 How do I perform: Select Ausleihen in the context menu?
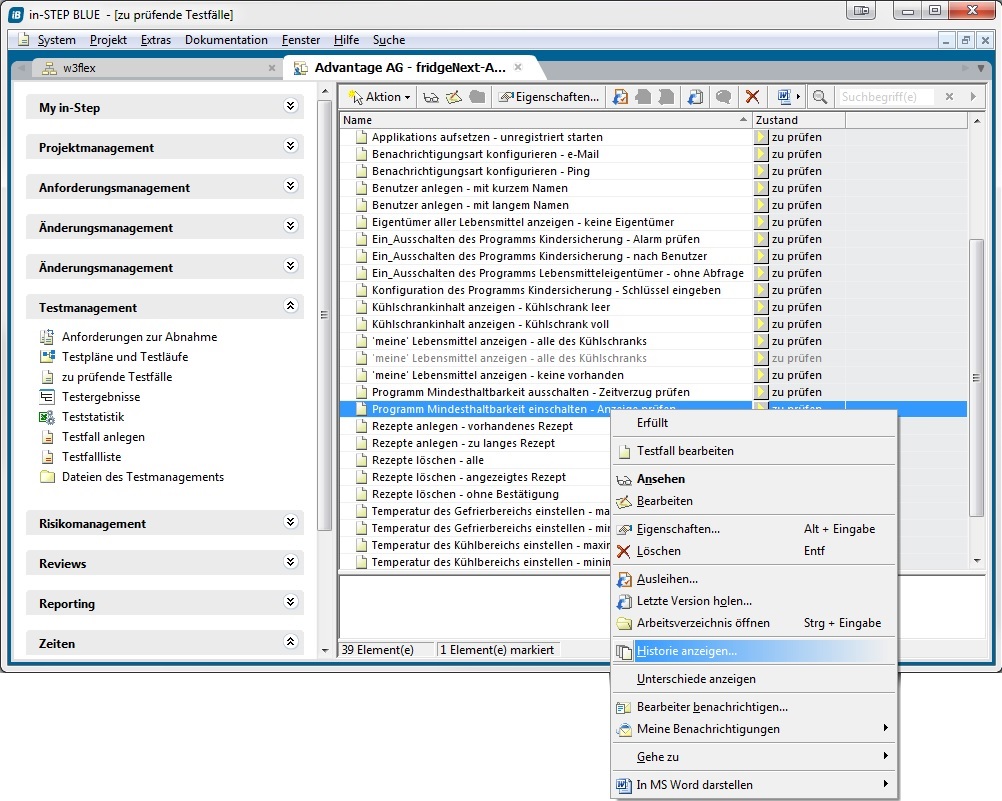(667, 579)
